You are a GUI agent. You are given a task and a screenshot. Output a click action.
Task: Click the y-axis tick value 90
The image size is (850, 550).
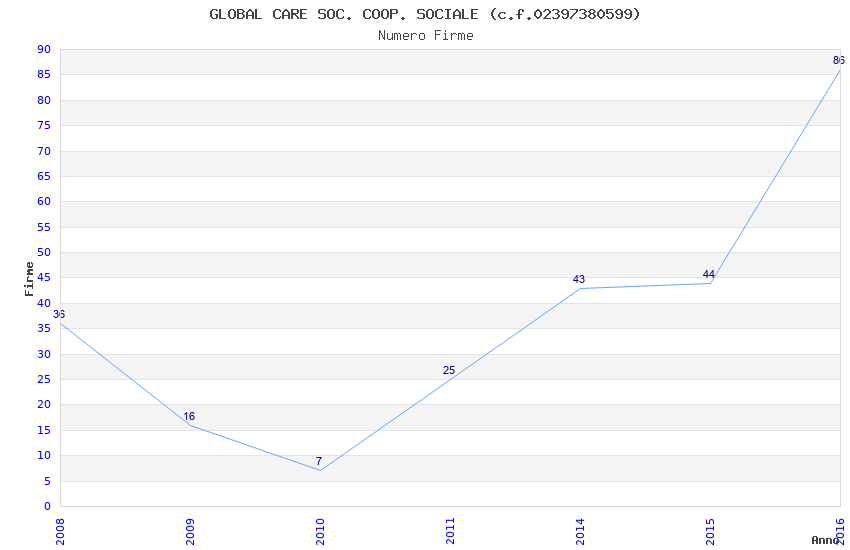44,49
